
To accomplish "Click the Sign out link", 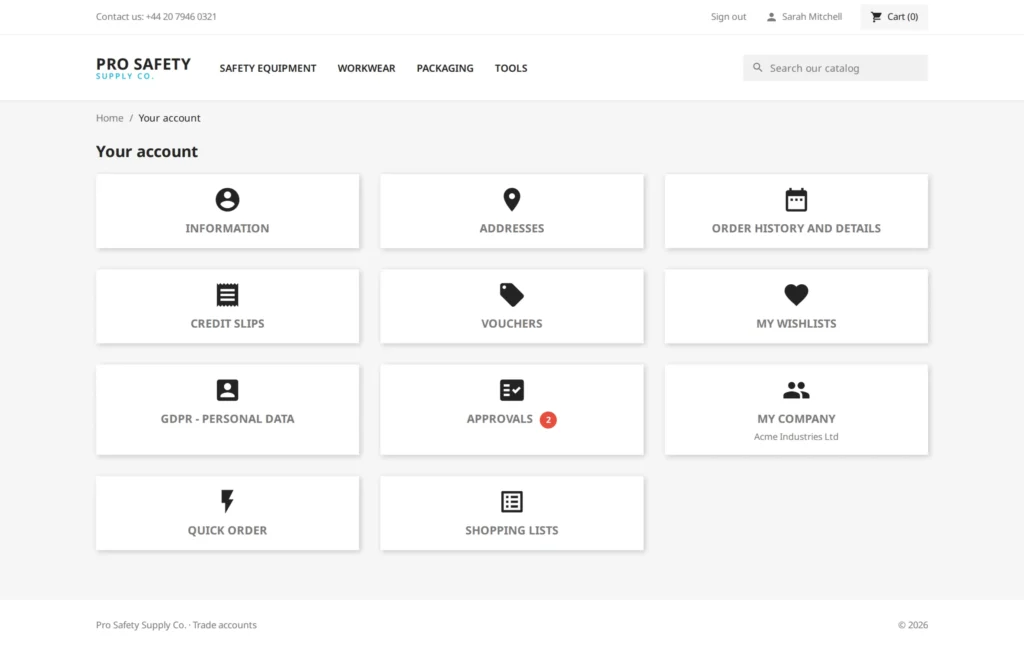I will point(728,17).
